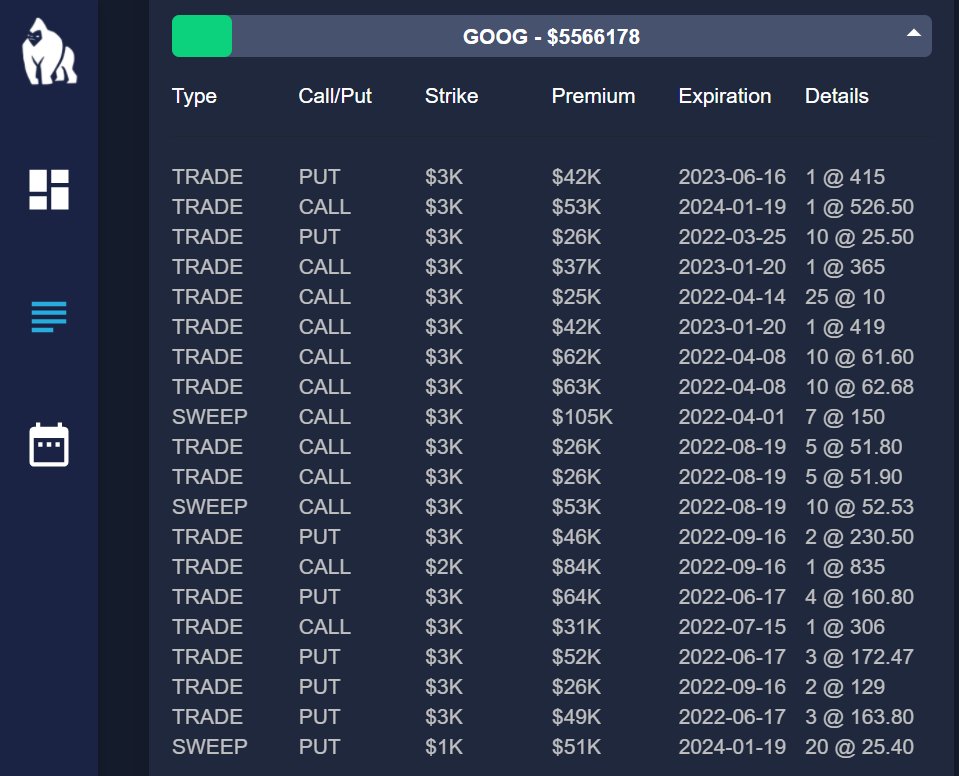The width and height of the screenshot is (959, 776).
Task: Select the TRADE CALL $84K row
Action: click(x=500, y=567)
